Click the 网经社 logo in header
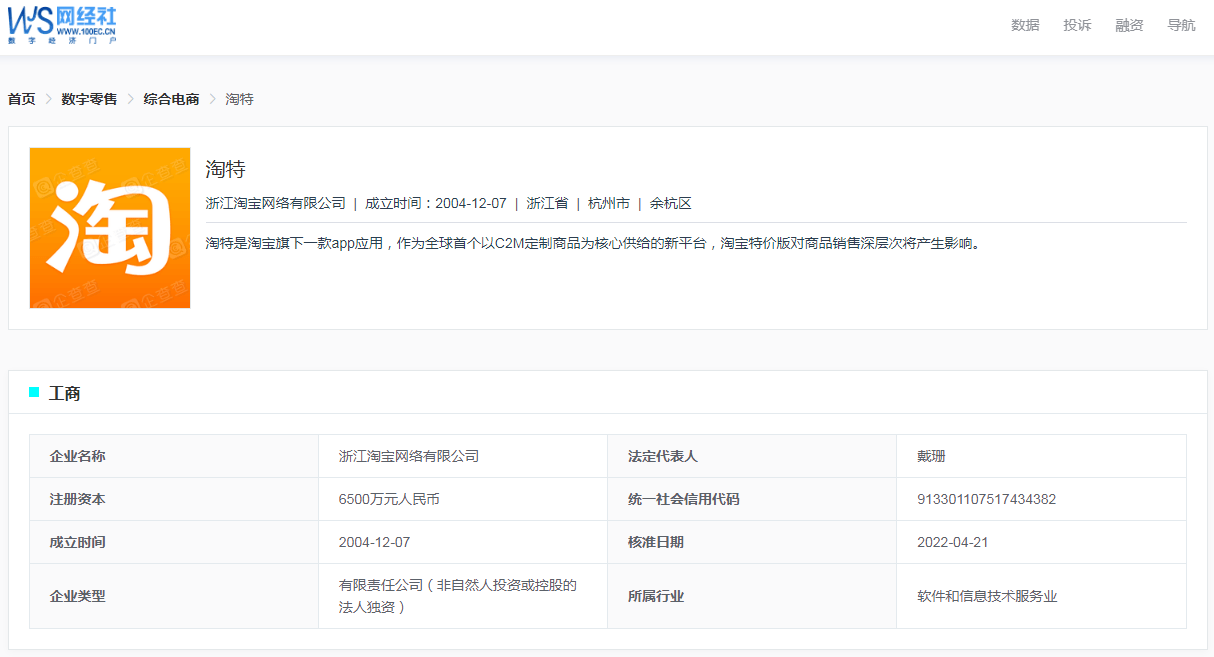Image resolution: width=1214 pixels, height=657 pixels. tap(62, 24)
